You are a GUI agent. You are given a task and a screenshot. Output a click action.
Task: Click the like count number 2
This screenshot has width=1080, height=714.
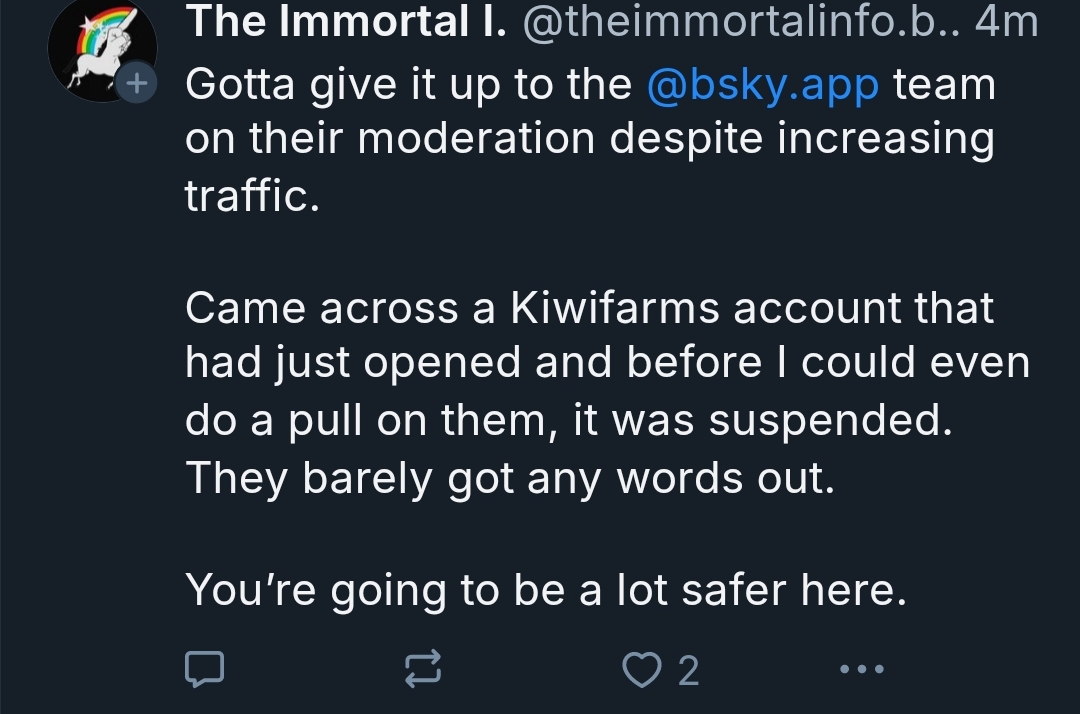click(688, 670)
